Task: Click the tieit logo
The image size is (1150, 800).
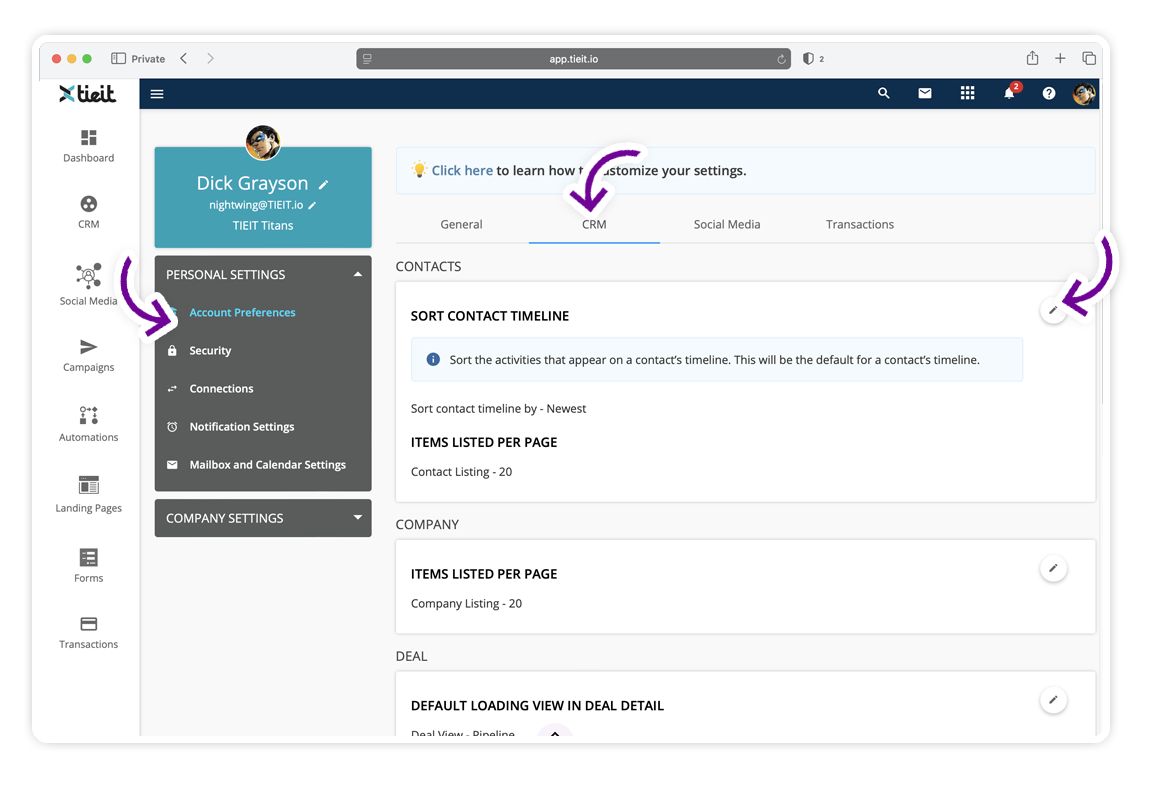Action: coord(87,94)
